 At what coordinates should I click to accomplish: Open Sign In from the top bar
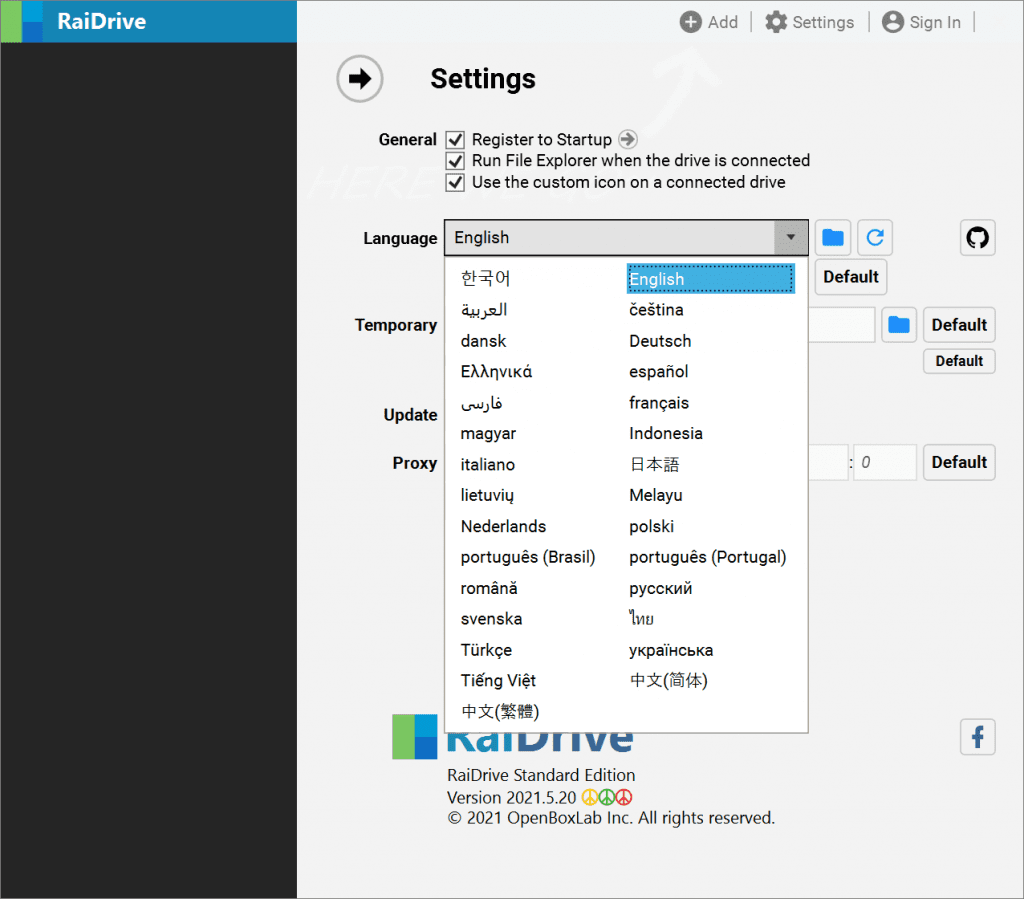pyautogui.click(x=921, y=22)
